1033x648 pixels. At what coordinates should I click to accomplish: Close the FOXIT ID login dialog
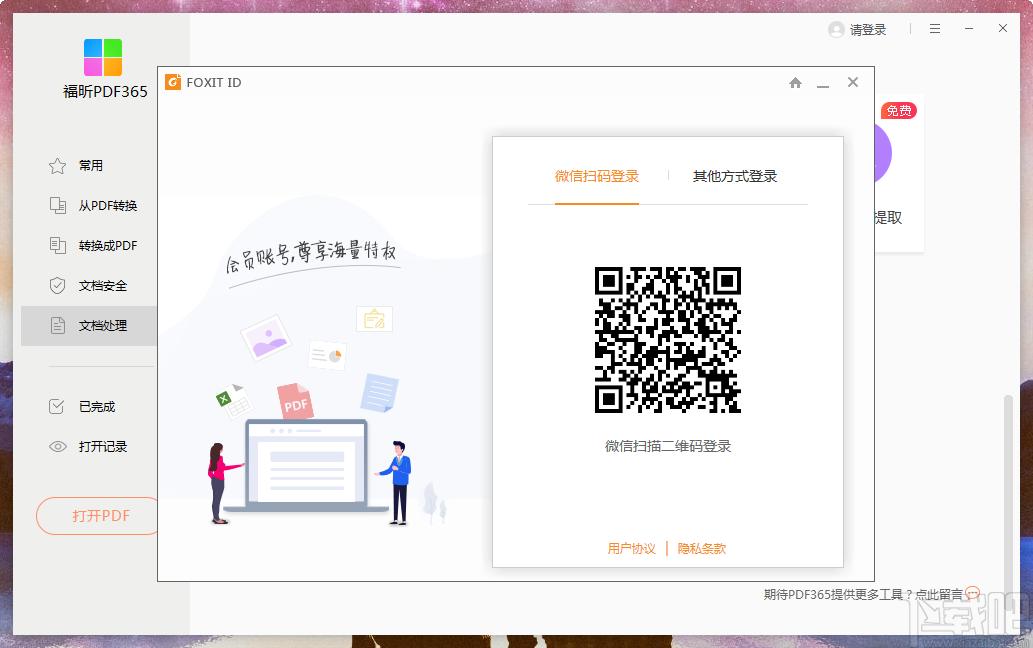coord(852,82)
